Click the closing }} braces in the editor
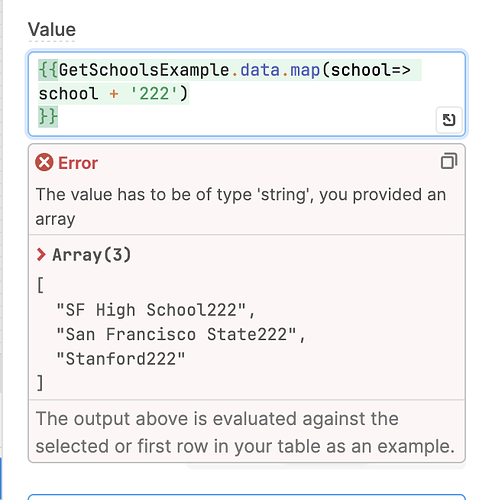The width and height of the screenshot is (492, 500). pos(48,117)
